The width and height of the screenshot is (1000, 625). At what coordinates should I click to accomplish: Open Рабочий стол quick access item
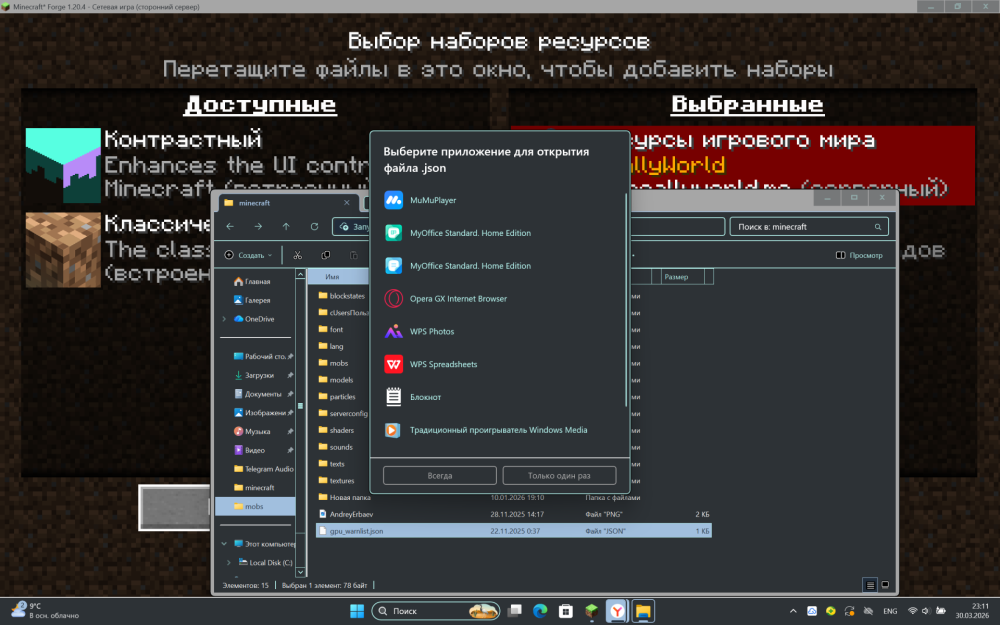263,357
